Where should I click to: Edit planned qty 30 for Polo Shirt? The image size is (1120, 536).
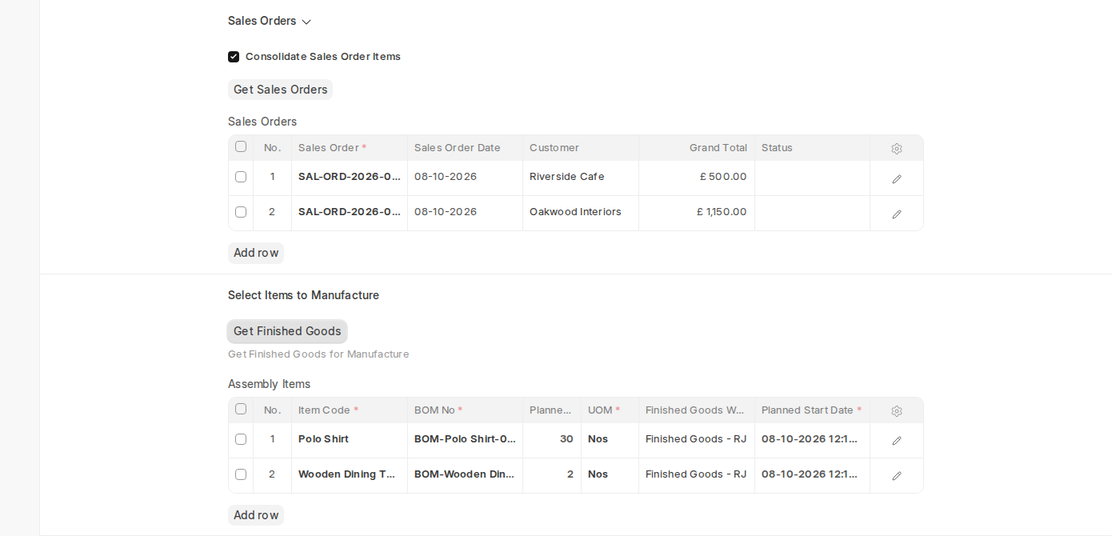coord(552,439)
